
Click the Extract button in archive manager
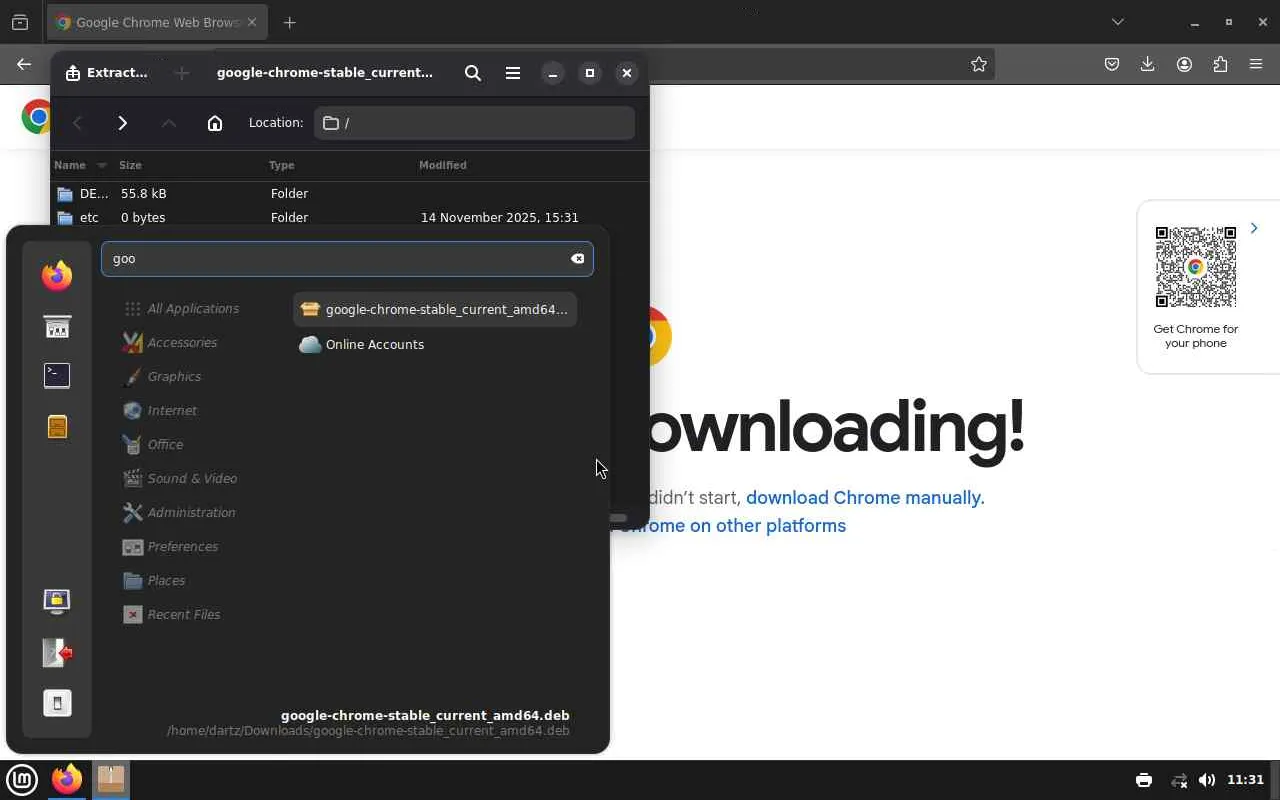pyautogui.click(x=107, y=73)
